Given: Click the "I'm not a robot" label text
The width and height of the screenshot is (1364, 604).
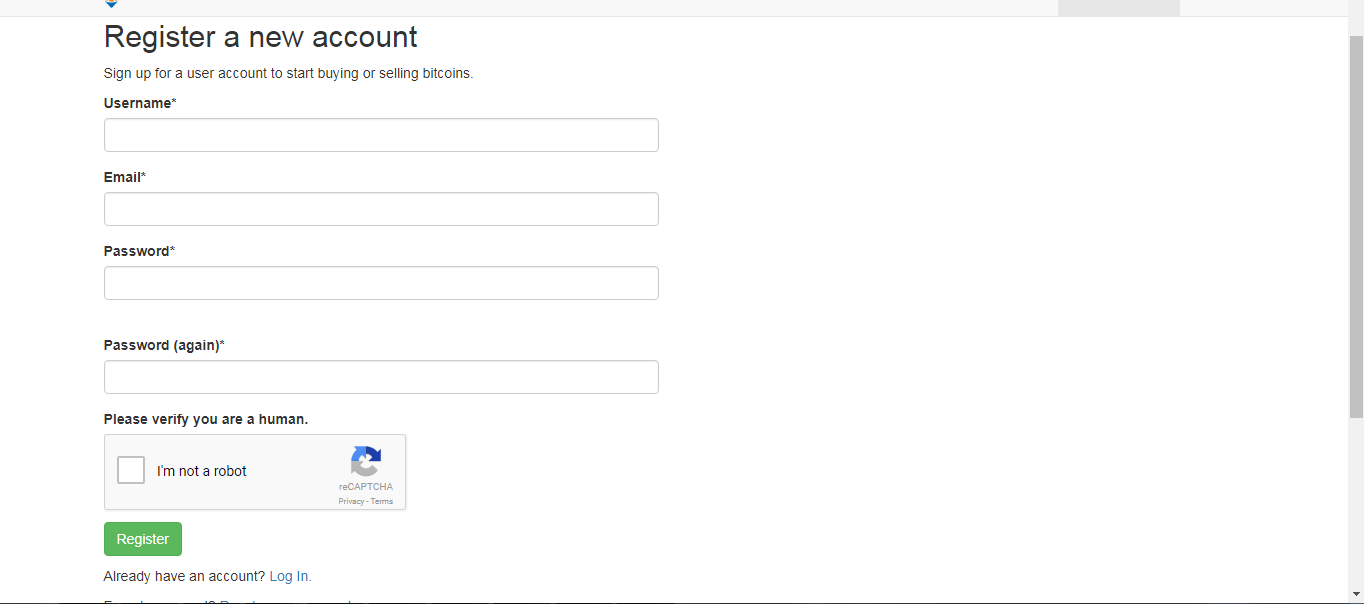Looking at the screenshot, I should (x=202, y=471).
